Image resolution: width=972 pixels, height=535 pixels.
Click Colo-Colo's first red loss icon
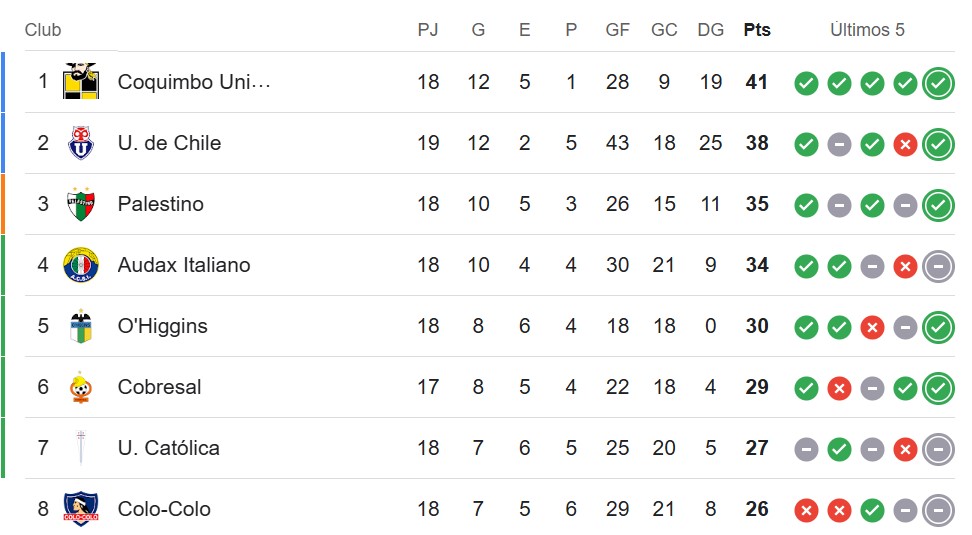[x=806, y=510]
